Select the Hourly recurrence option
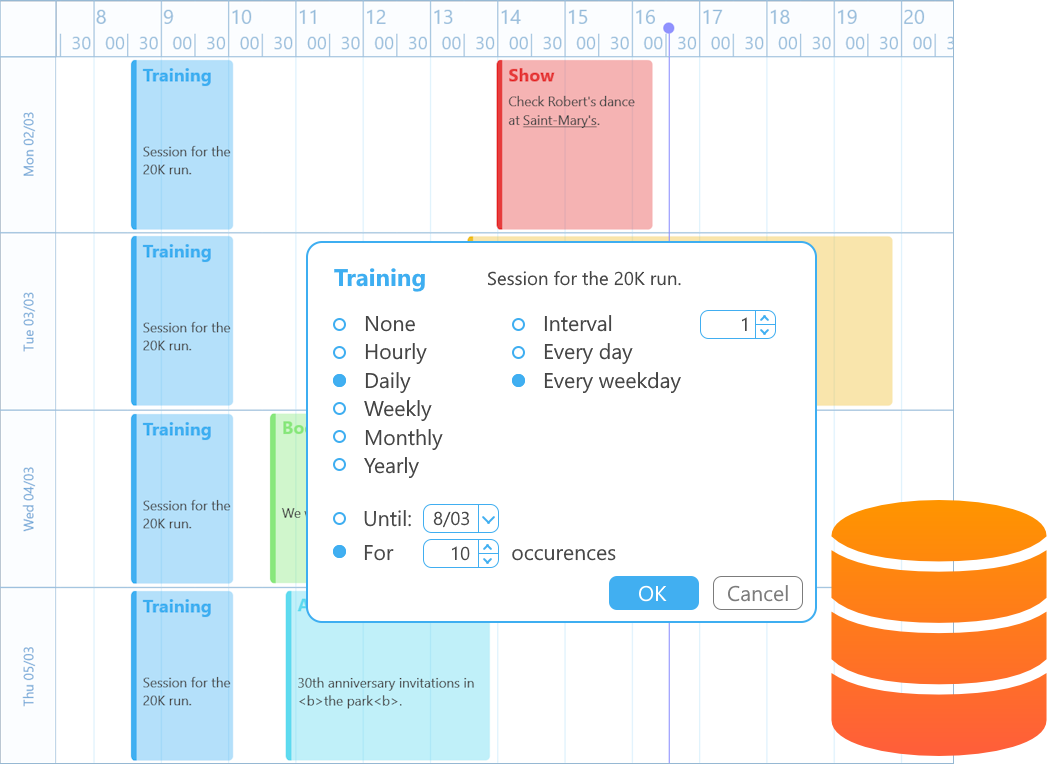This screenshot has width=1053, height=764. pyautogui.click(x=339, y=352)
